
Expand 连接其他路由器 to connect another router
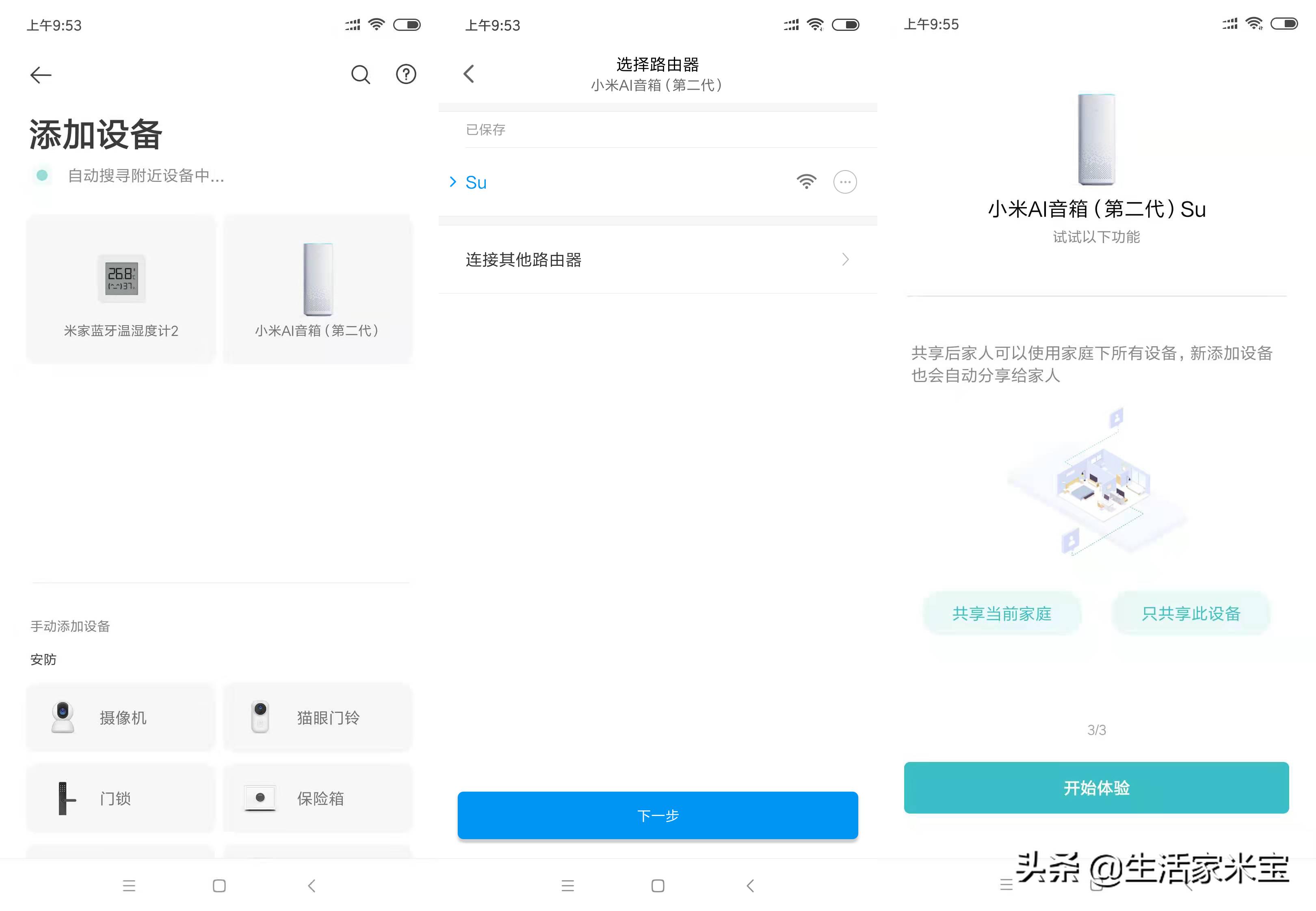(656, 260)
